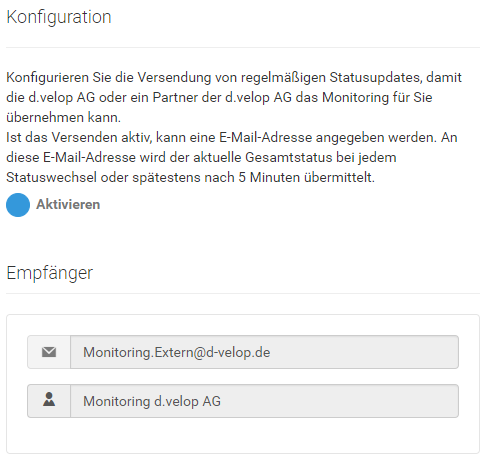Click the word Gesamtstatus in the description
This screenshot has width=489, height=462.
(289, 157)
